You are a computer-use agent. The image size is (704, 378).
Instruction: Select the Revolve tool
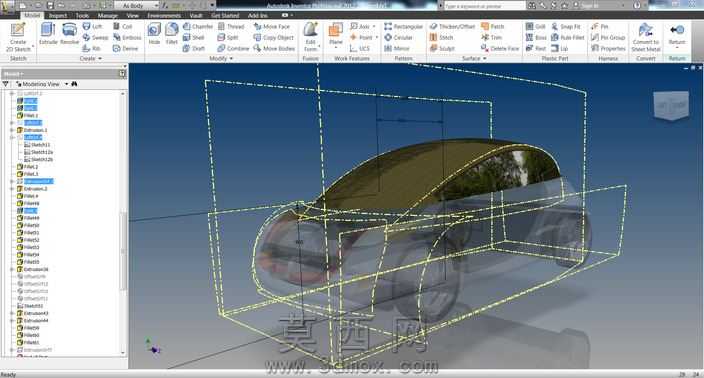[69, 34]
